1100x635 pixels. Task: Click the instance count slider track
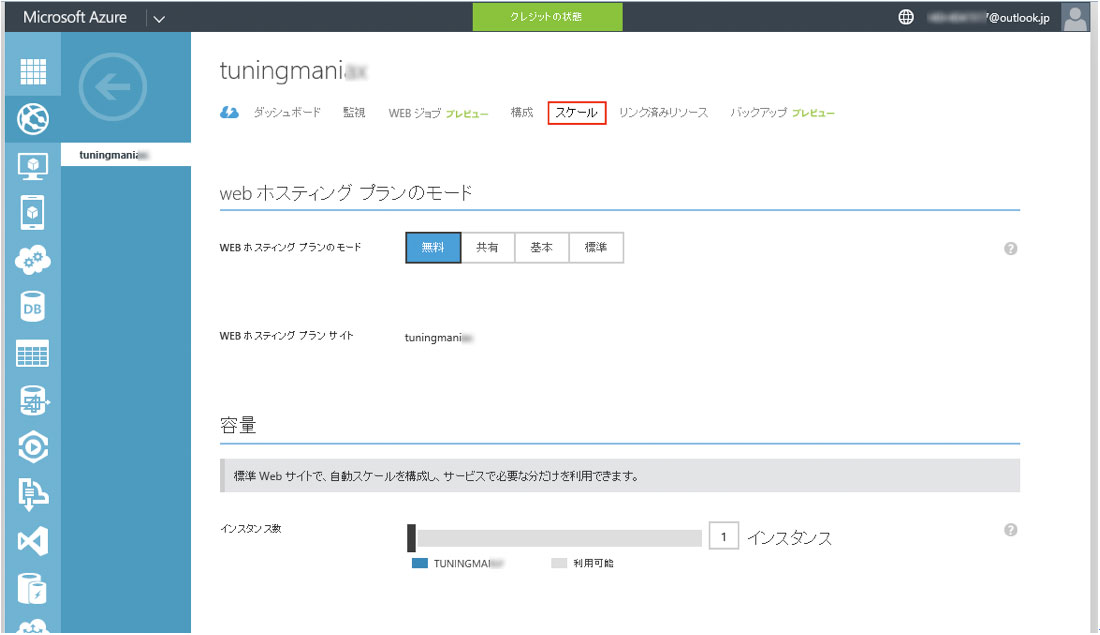click(x=559, y=538)
